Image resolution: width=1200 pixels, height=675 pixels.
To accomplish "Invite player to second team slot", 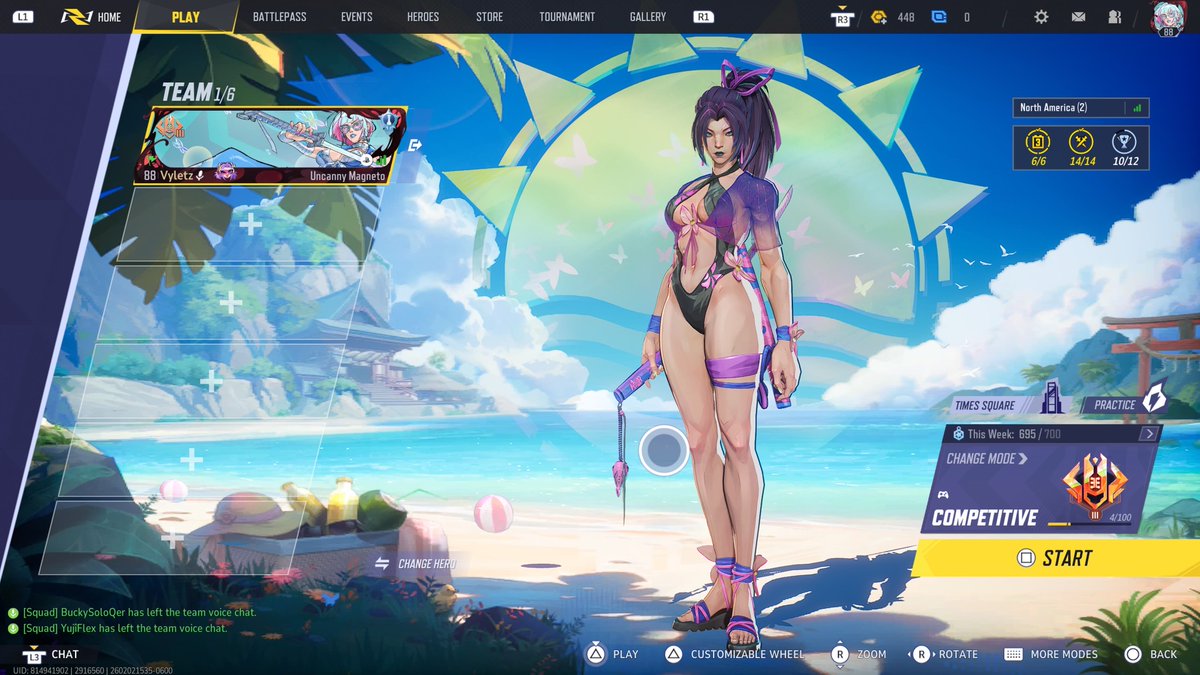I will click(250, 224).
